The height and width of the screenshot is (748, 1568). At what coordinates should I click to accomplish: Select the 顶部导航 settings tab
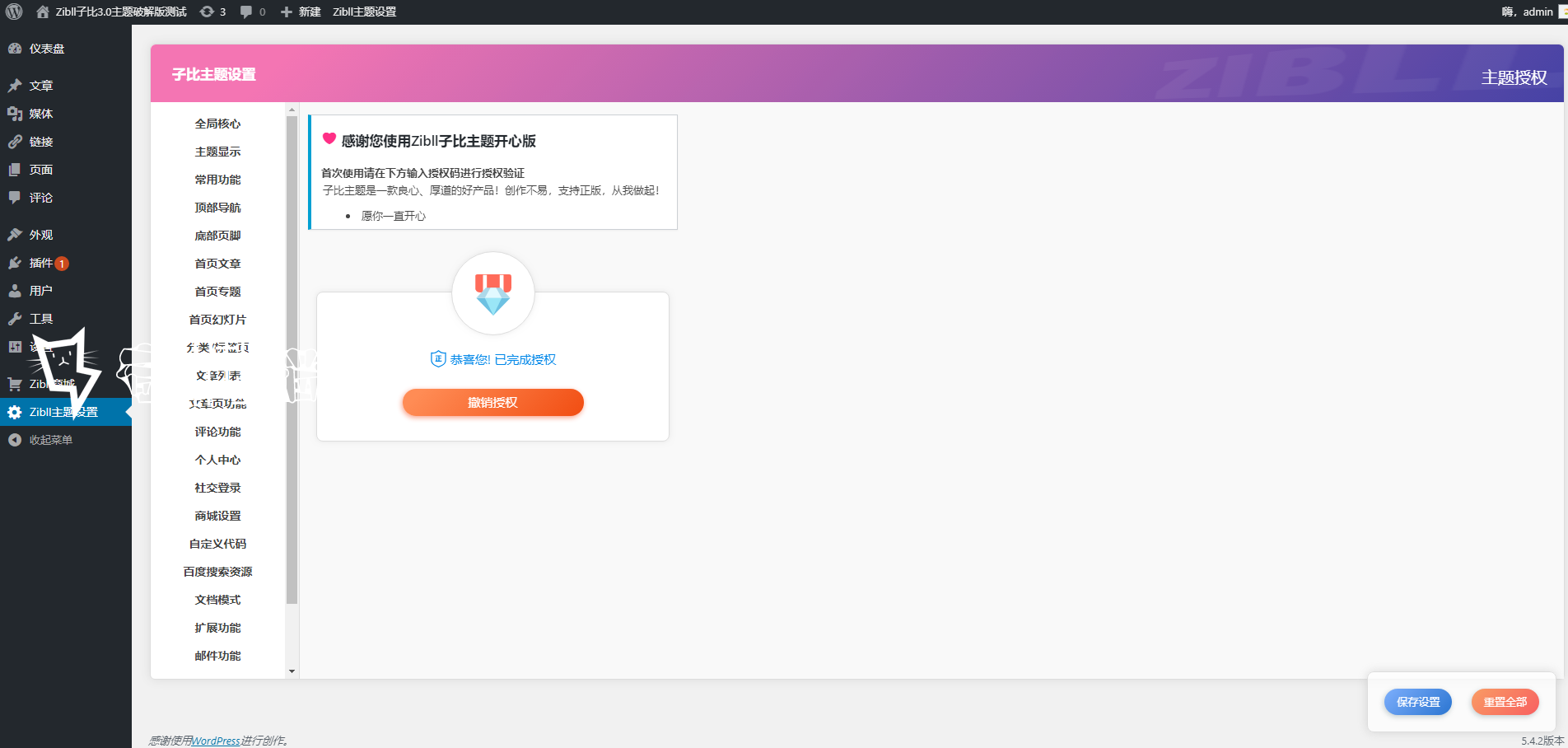(x=218, y=208)
